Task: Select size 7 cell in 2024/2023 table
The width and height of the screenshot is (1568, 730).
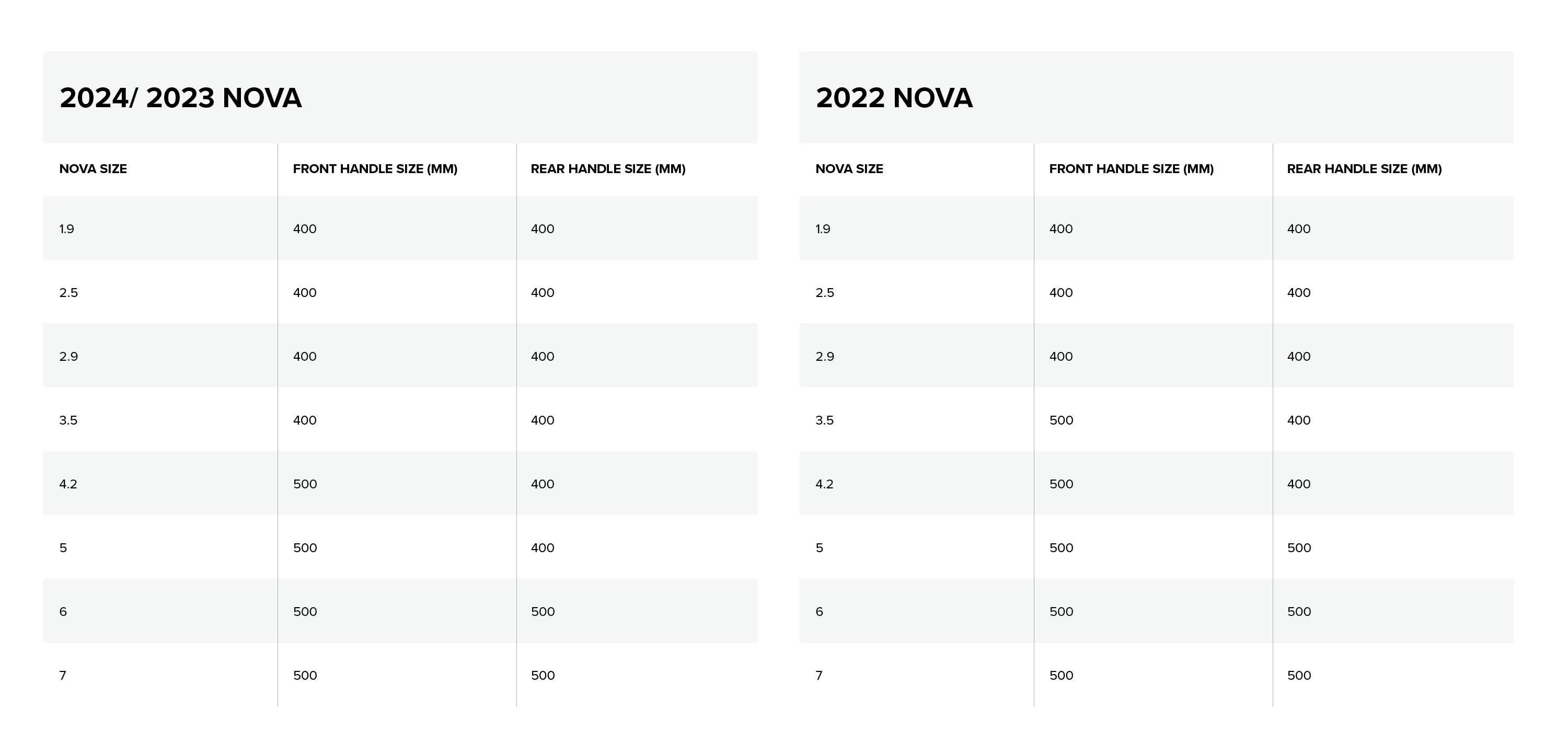Action: click(x=63, y=675)
